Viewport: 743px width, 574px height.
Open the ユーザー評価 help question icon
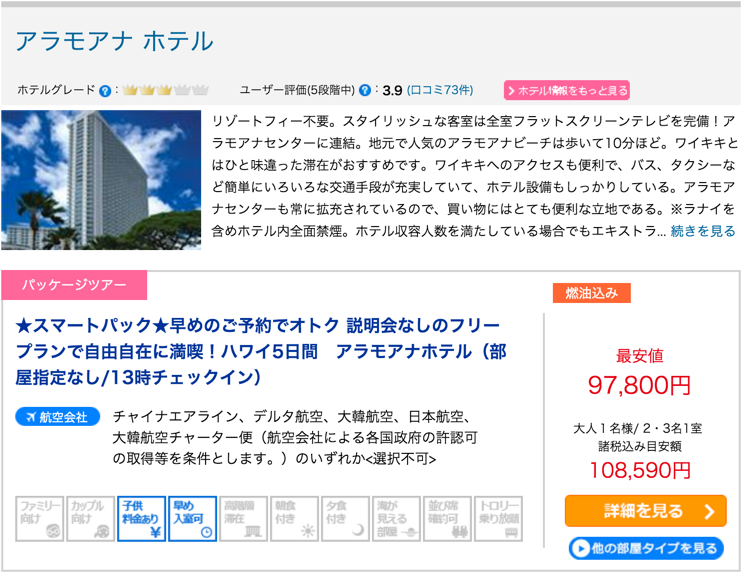pos(364,90)
